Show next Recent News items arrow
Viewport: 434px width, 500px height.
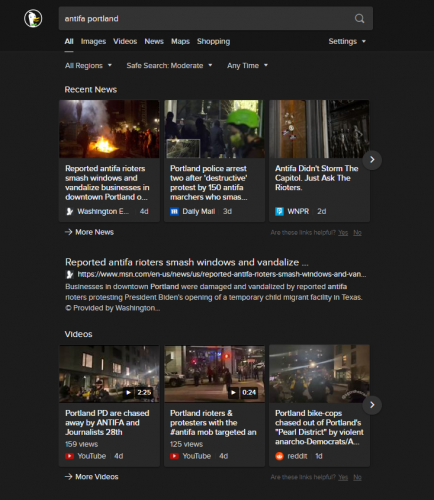(372, 160)
